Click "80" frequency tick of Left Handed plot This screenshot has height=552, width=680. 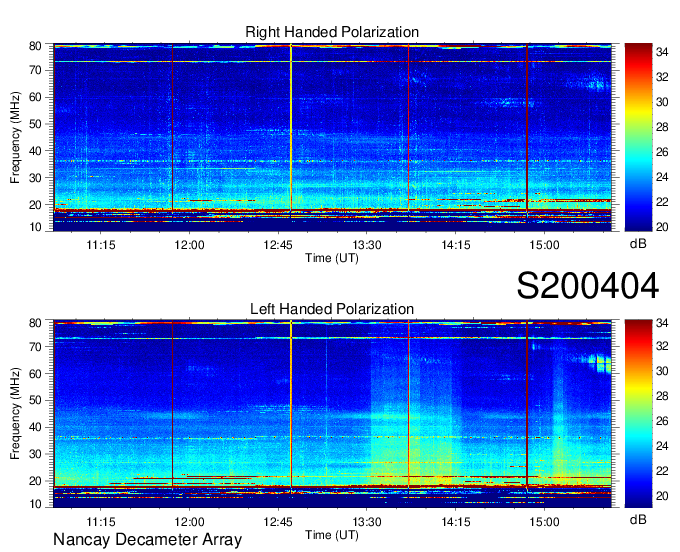(x=35, y=323)
